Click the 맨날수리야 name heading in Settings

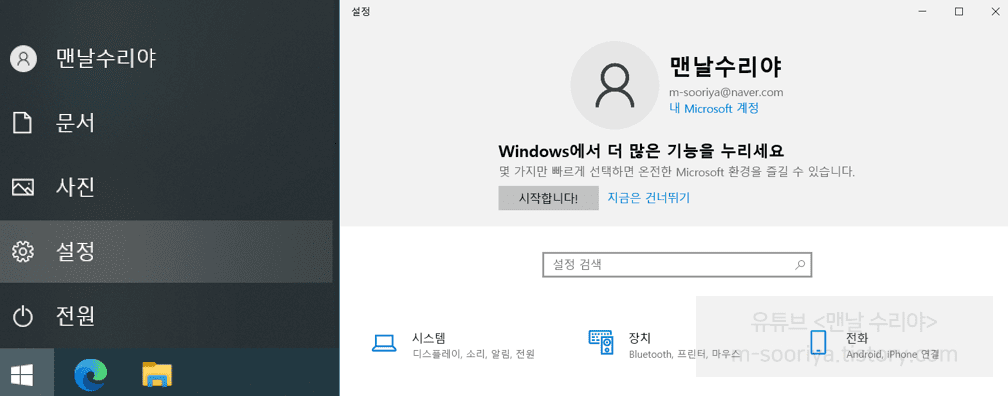coord(725,66)
